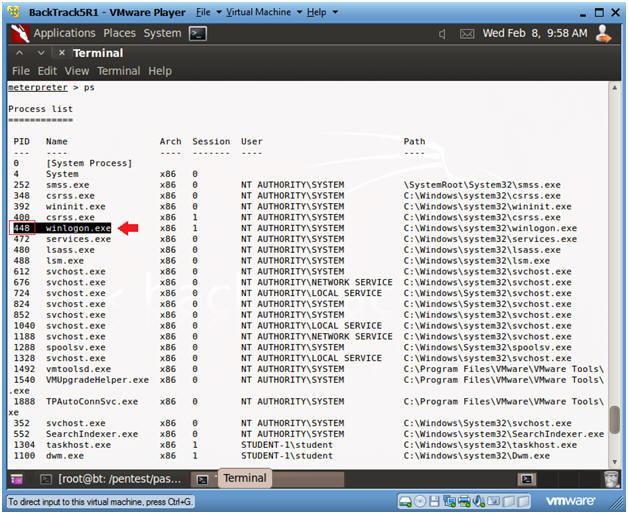Click the PID column header

[x=22, y=141]
